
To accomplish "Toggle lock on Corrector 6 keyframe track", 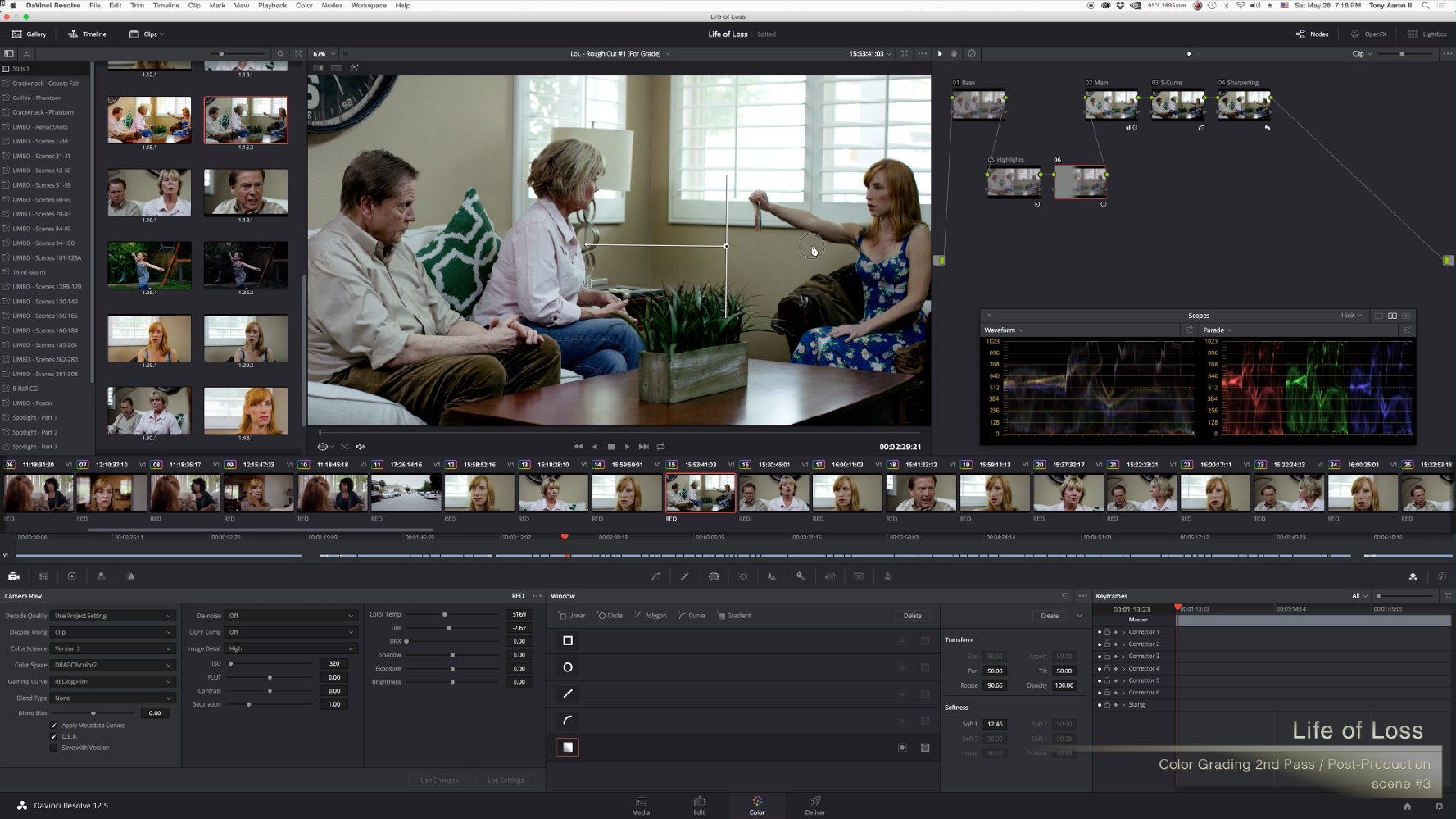I will pos(1107,693).
